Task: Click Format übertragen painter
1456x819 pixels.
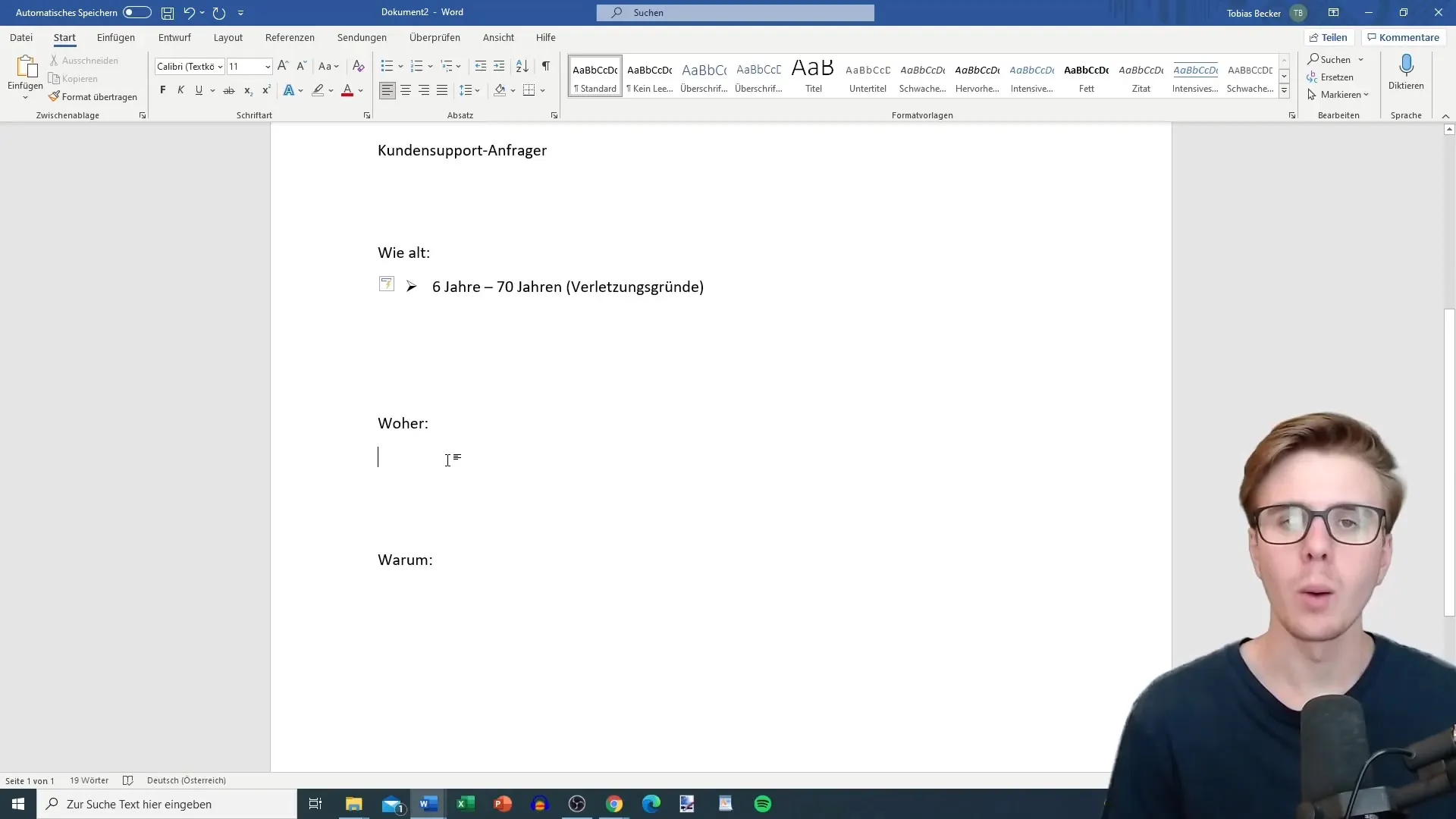Action: point(93,96)
